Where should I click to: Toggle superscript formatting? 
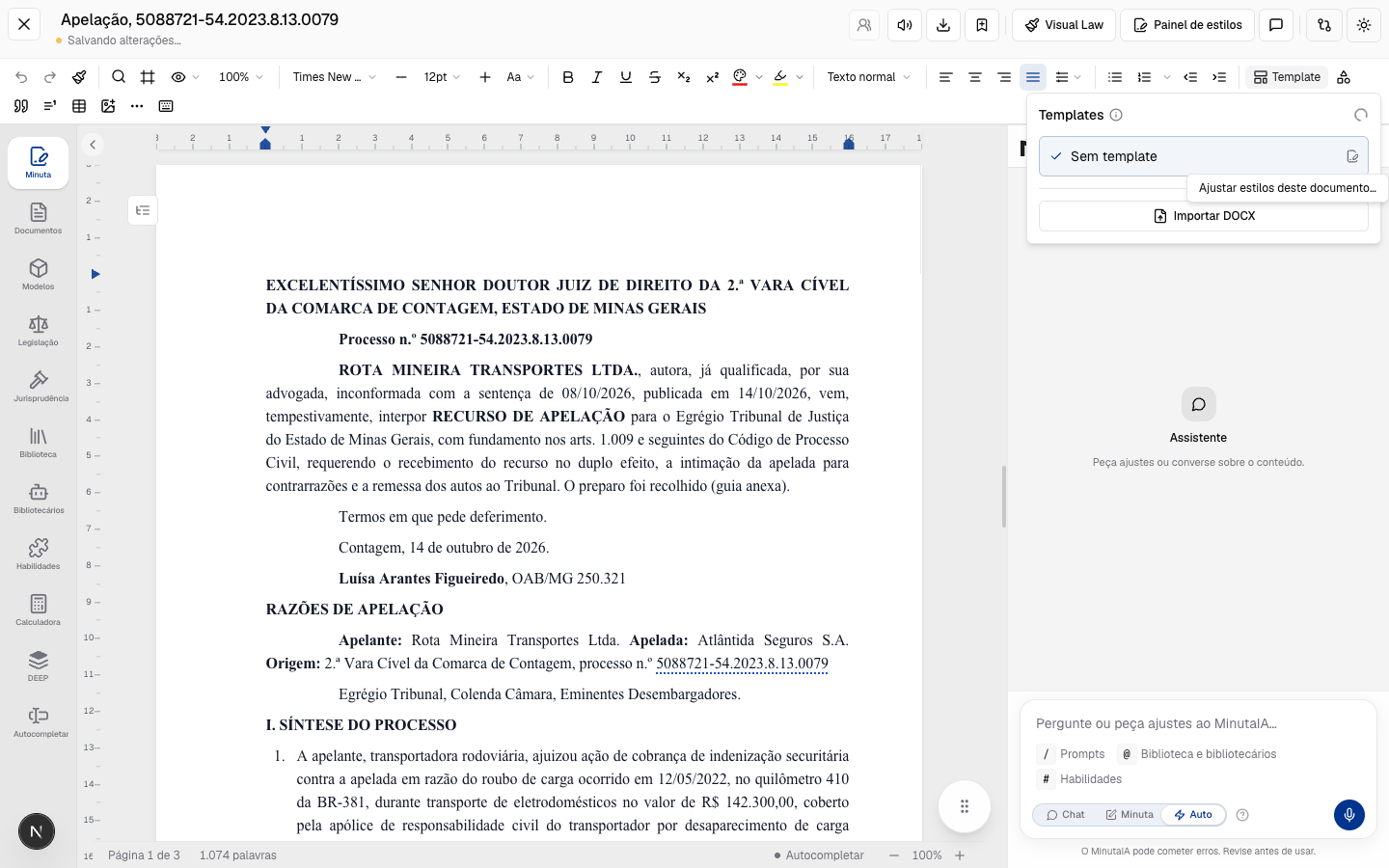tap(713, 77)
